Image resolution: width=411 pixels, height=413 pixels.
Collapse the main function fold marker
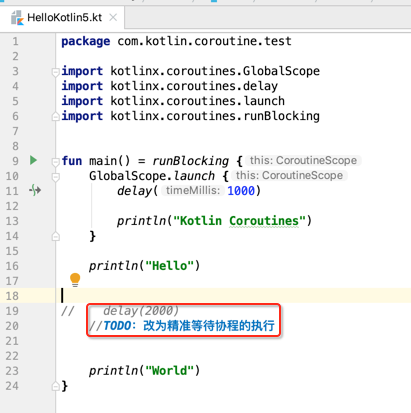[x=56, y=162]
